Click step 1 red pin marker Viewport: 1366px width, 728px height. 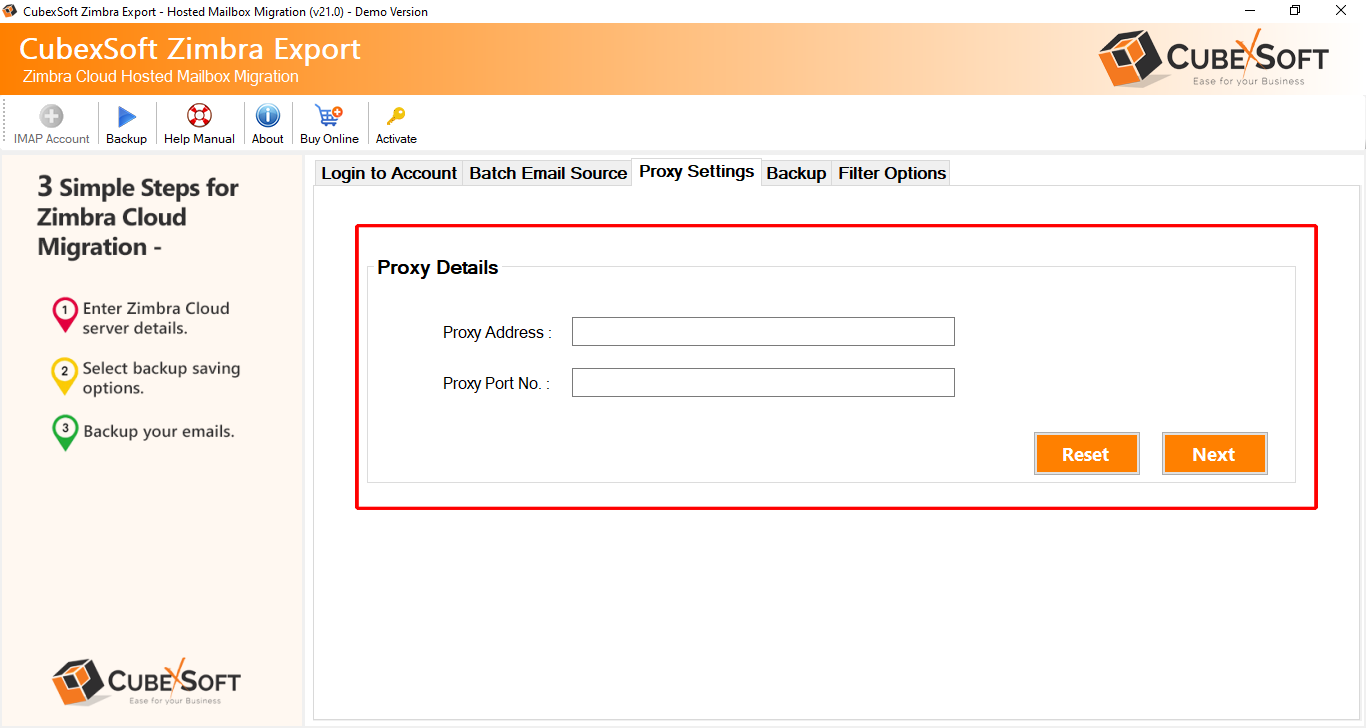(x=65, y=315)
